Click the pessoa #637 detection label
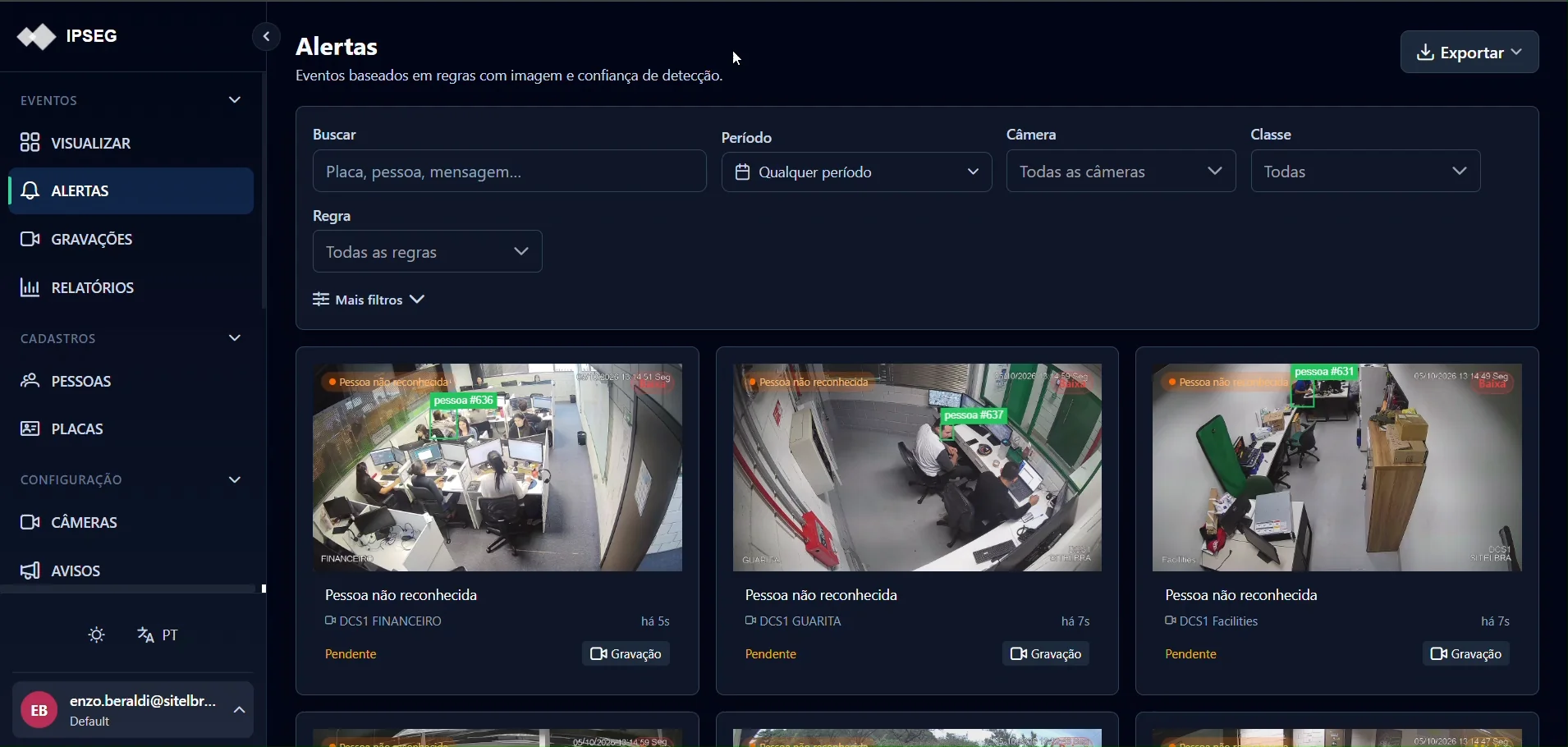Screen dimensions: 1568x747 [975, 416]
